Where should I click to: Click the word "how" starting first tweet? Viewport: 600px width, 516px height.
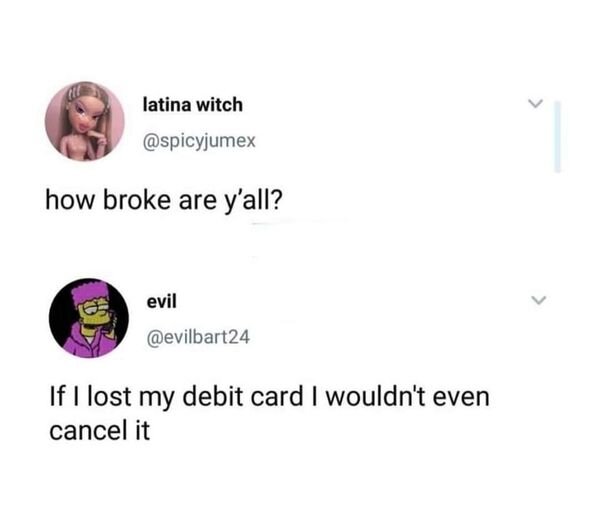[70, 200]
